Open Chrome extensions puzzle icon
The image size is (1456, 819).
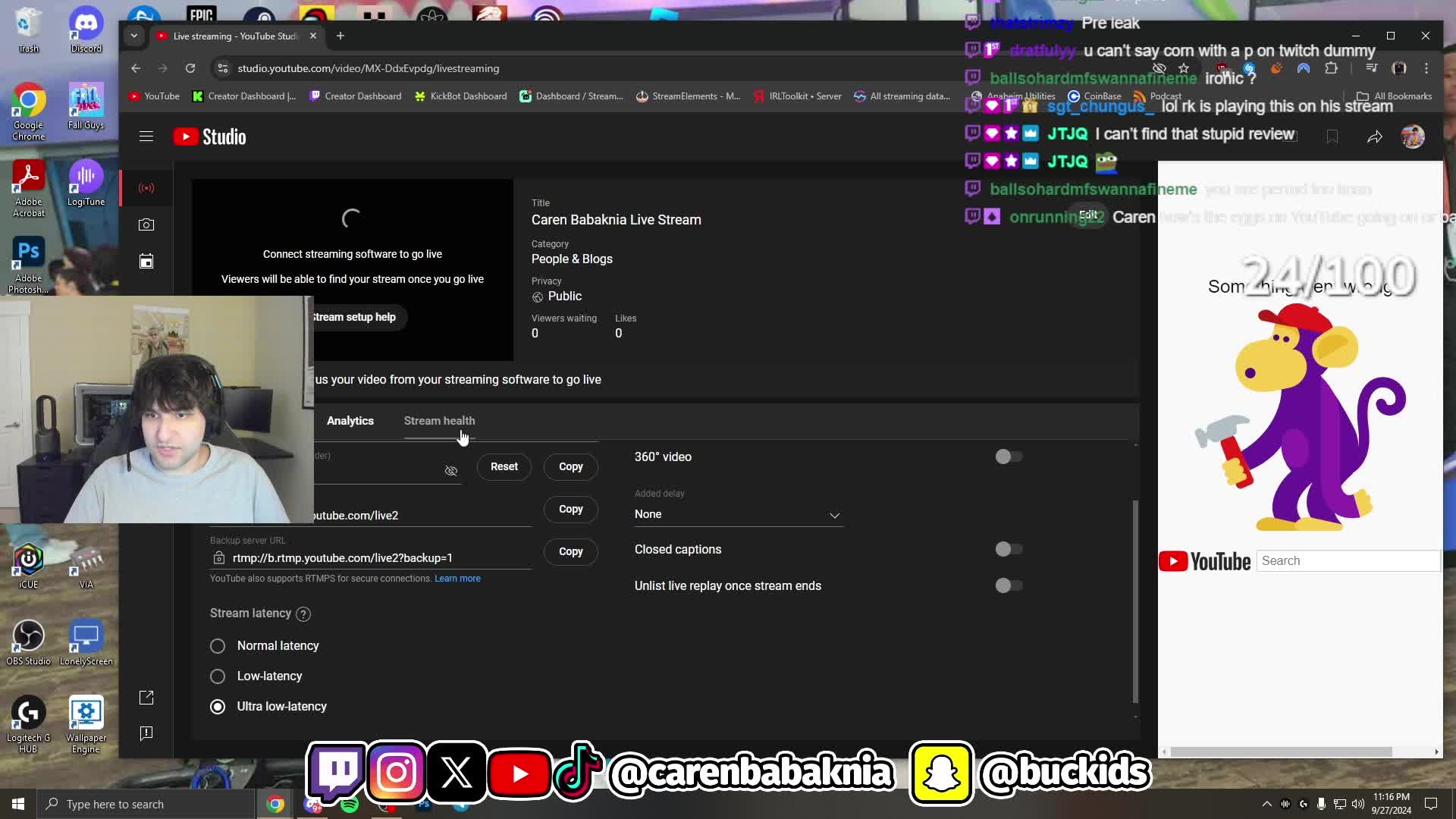(1331, 68)
